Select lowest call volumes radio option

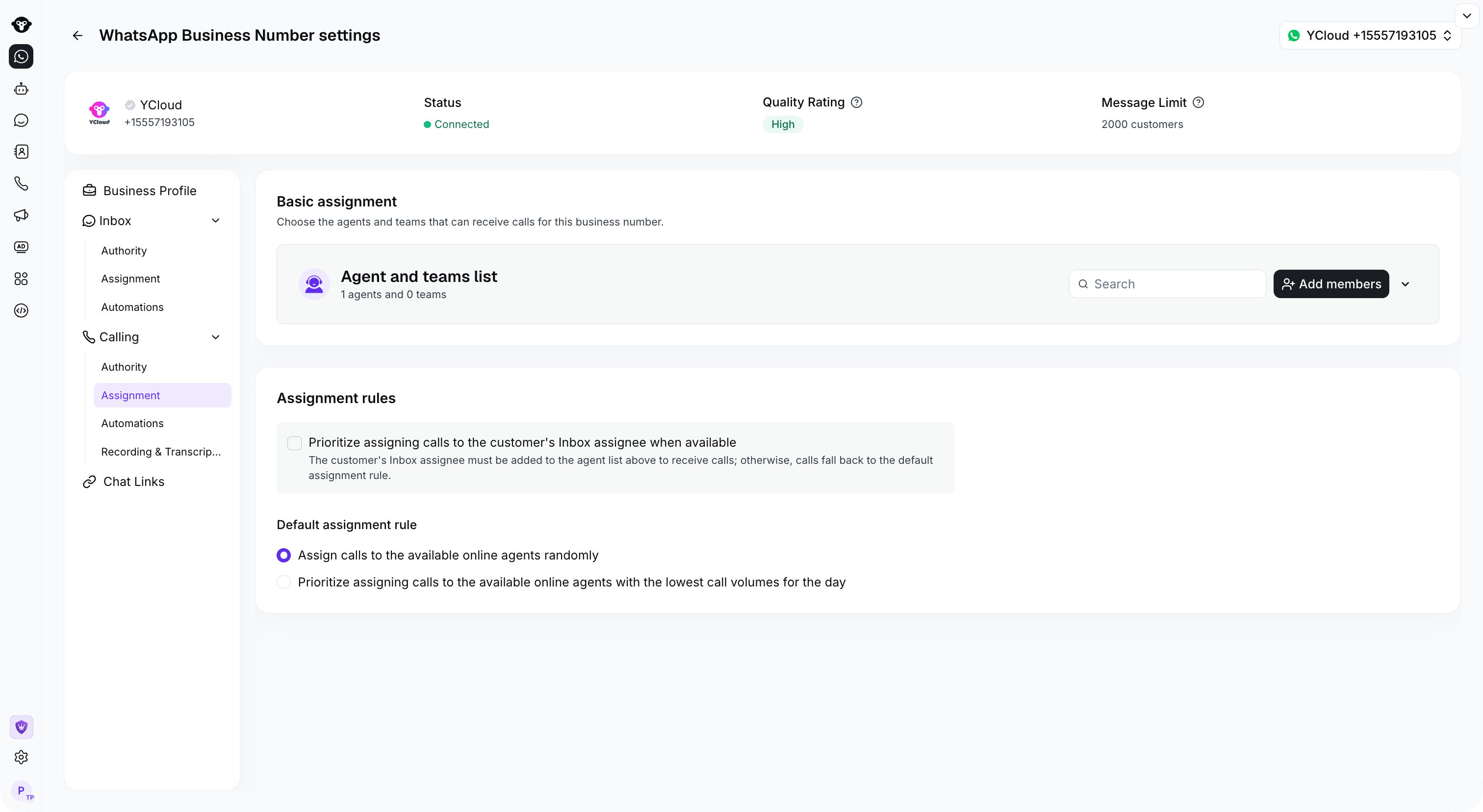coord(284,582)
